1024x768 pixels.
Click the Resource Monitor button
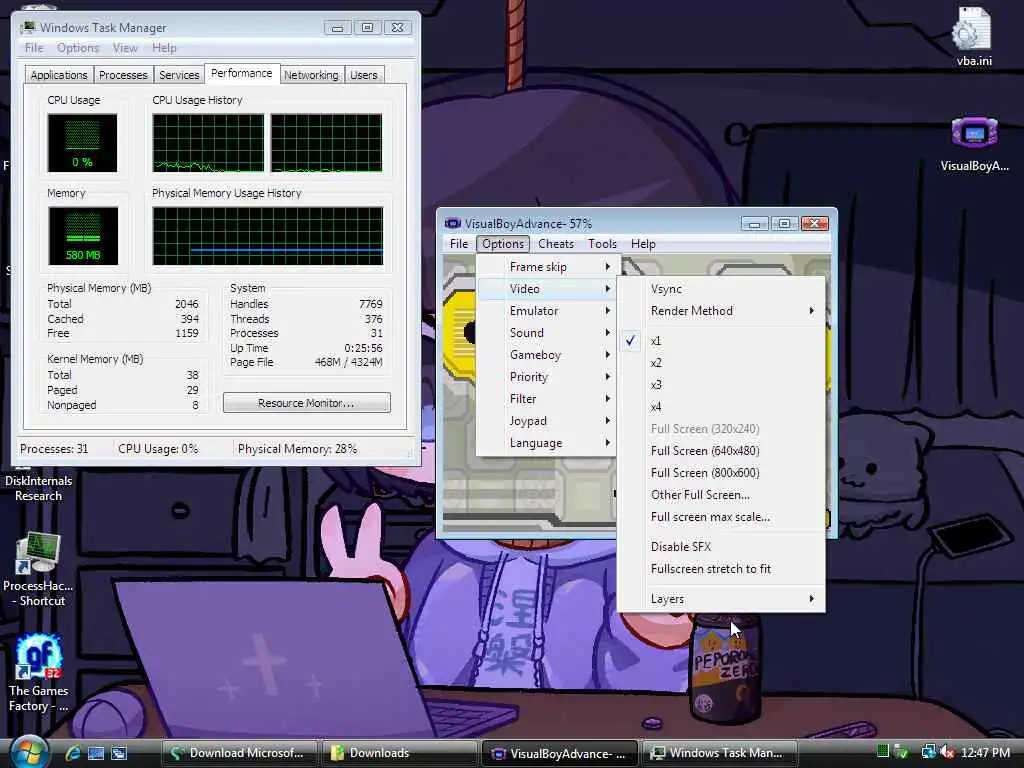[x=306, y=403]
